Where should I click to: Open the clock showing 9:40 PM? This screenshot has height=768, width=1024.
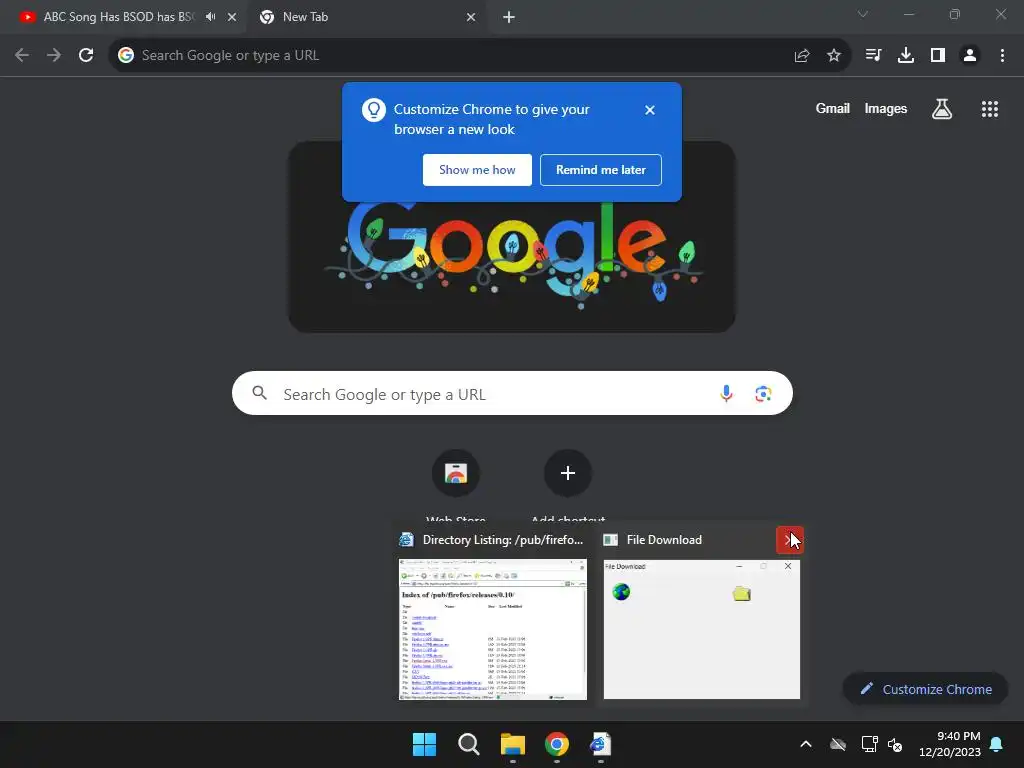[x=950, y=744]
